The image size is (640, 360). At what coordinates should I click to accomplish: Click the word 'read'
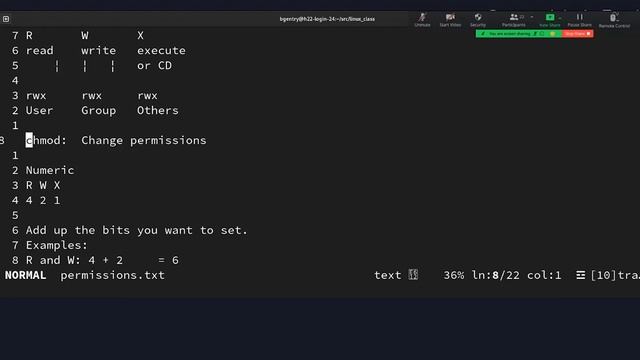[39, 51]
